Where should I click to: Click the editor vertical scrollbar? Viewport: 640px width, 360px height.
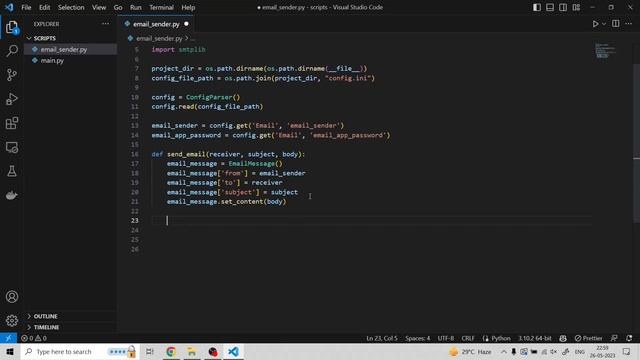tap(636, 143)
